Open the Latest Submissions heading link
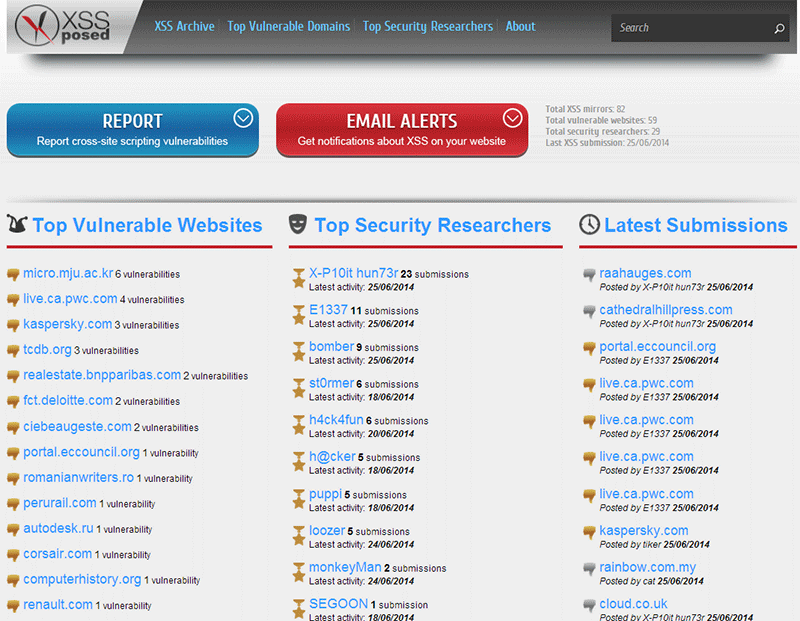800x621 pixels. 696,225
